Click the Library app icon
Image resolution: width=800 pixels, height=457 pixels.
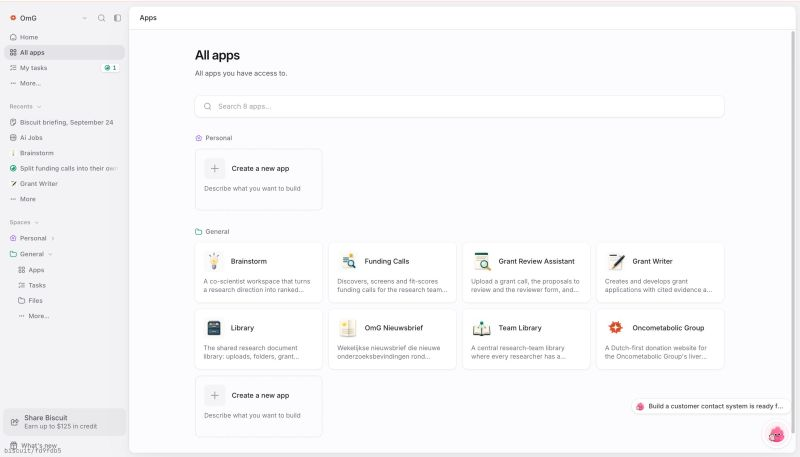click(214, 328)
